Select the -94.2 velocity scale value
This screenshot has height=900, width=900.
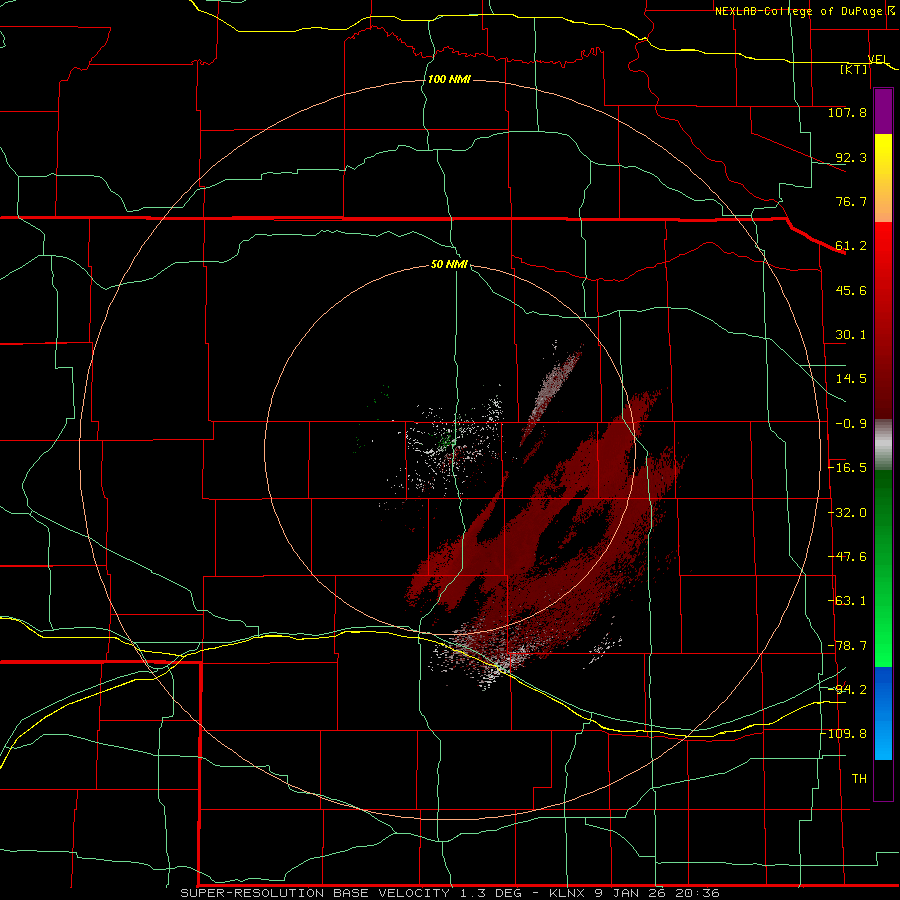847,689
